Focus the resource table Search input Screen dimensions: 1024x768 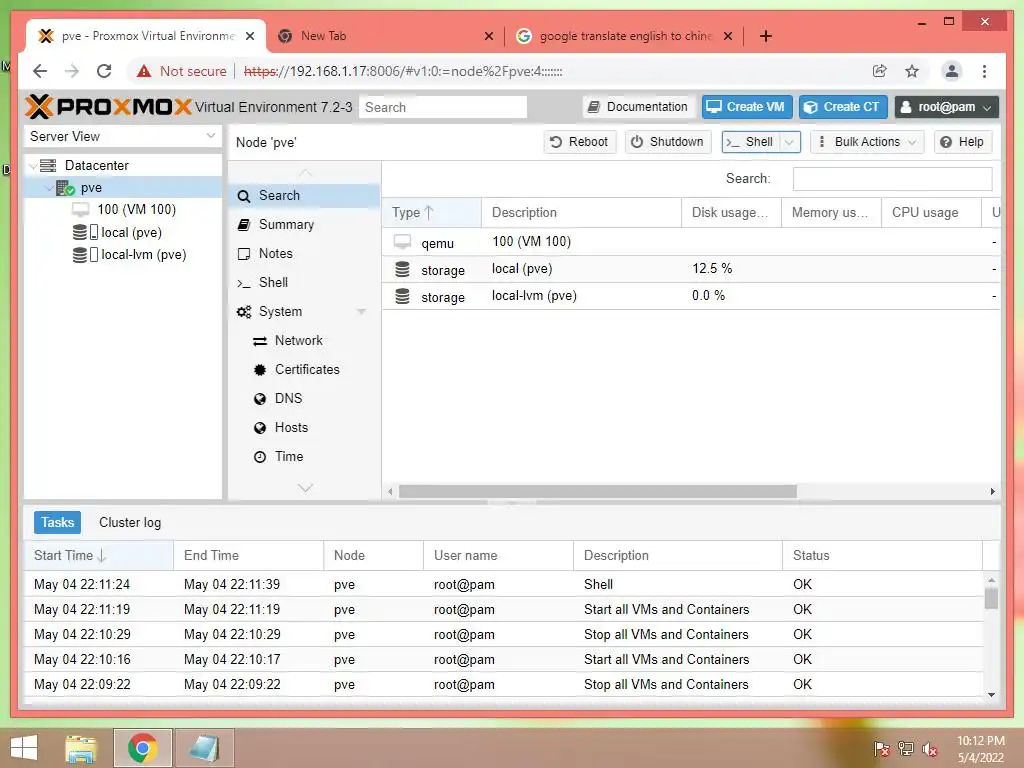[x=892, y=179]
